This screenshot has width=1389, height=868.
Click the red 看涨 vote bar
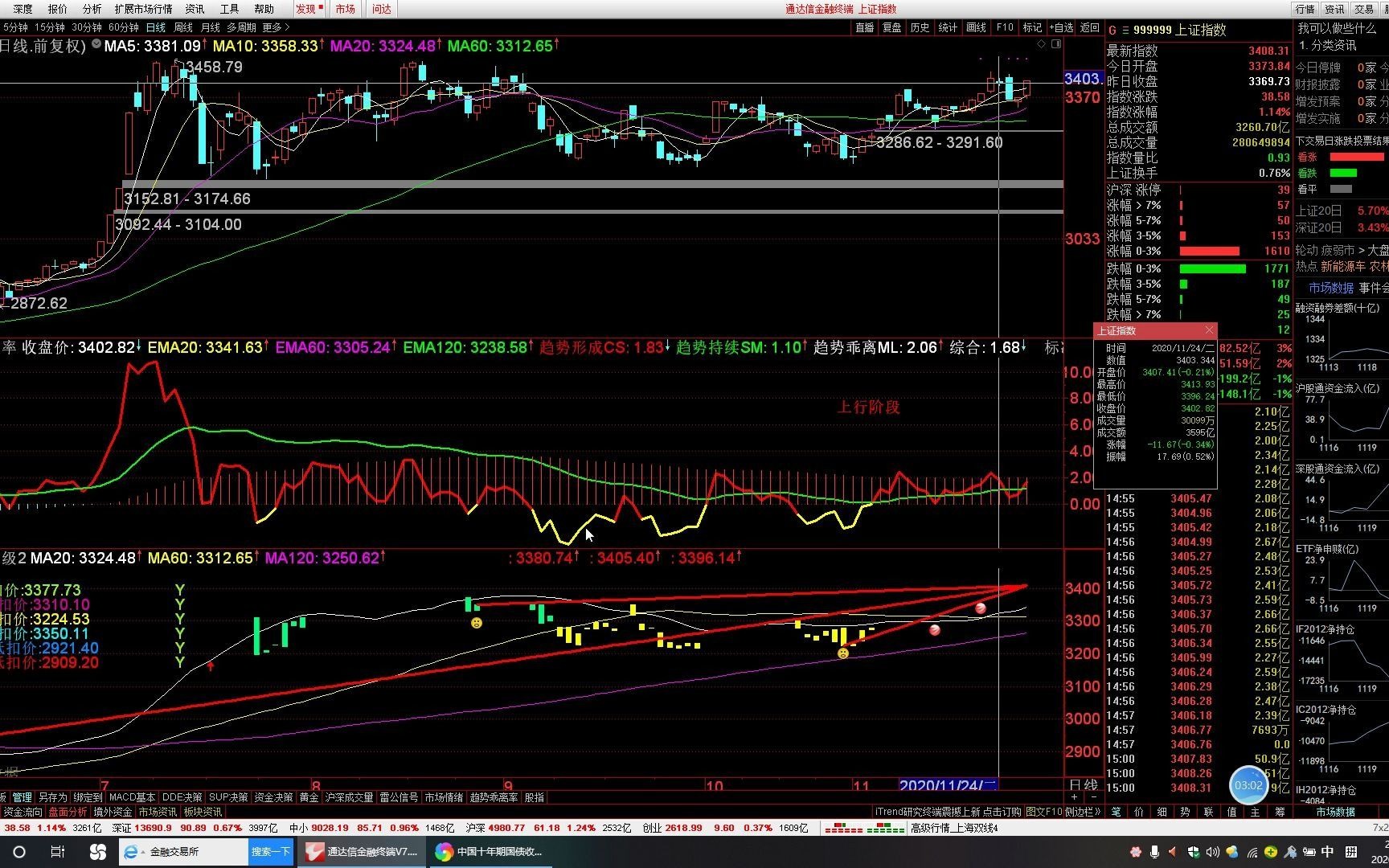[1356, 157]
